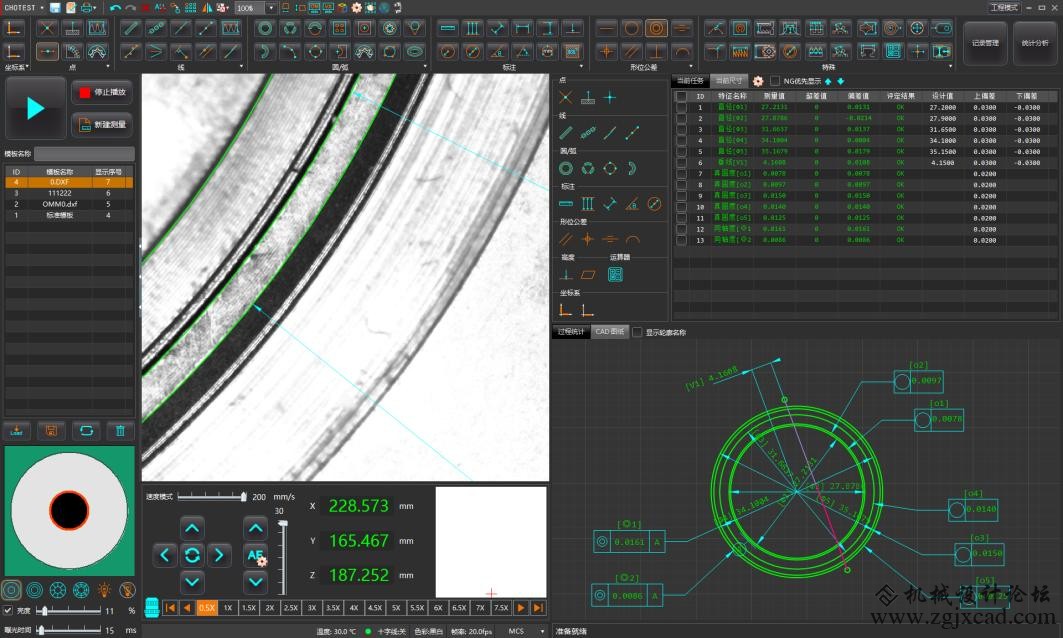Screen dimensions: 1063x638
Task: Tick the checkbox for table row 1
Action: 681,107
